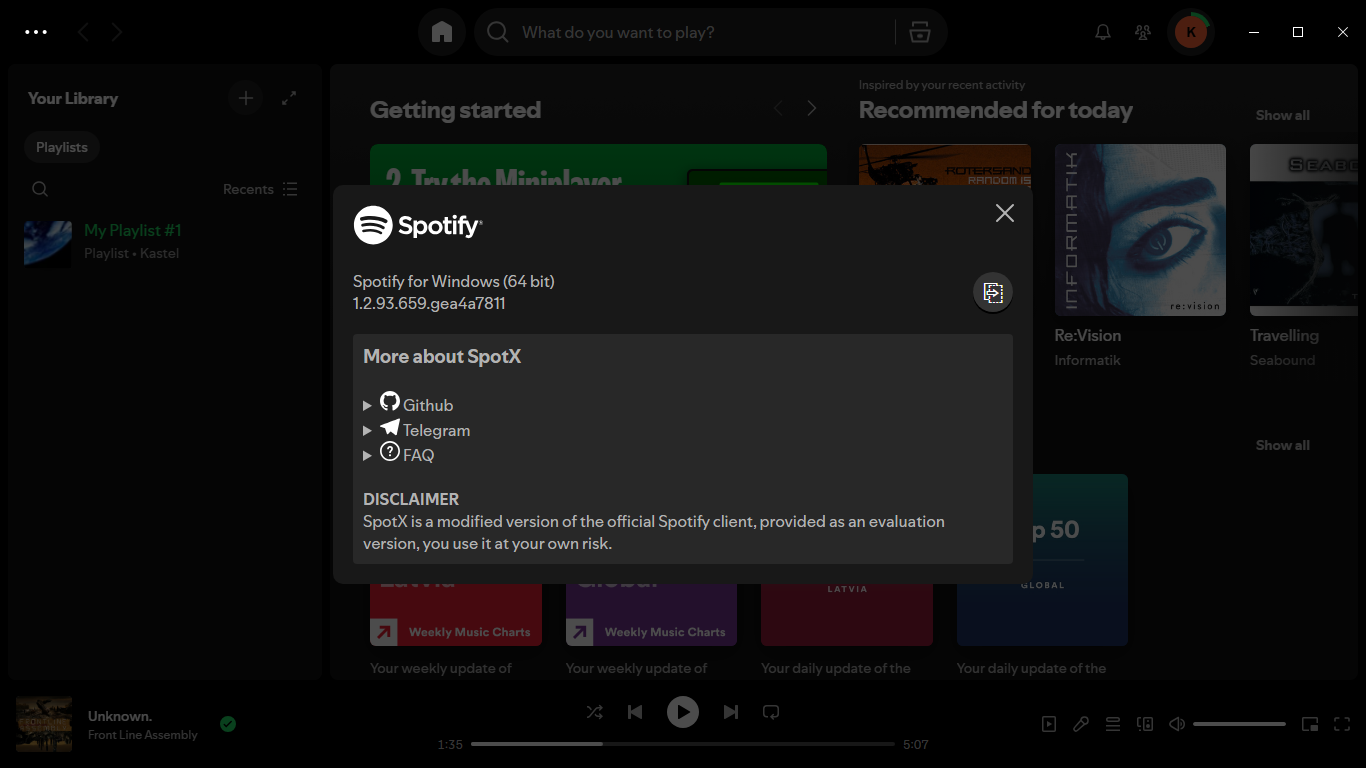Mute the volume with the speaker icon
1366x768 pixels.
1177,724
